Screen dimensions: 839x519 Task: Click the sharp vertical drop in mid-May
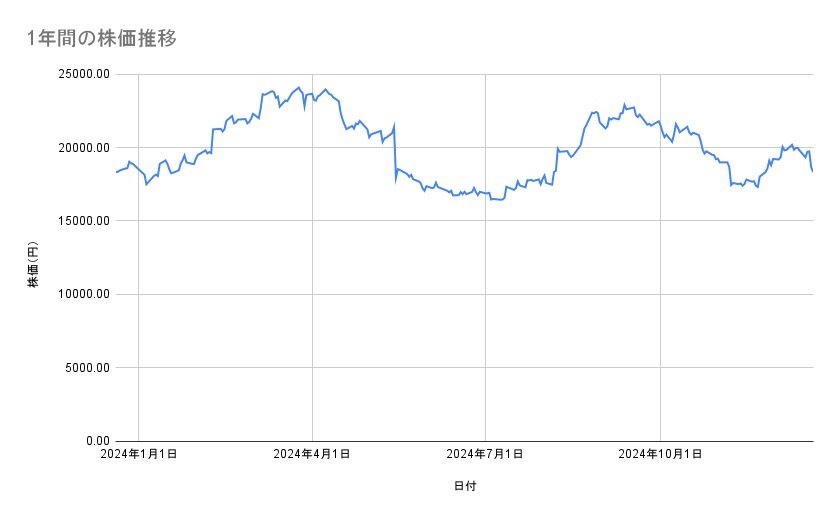[x=395, y=152]
